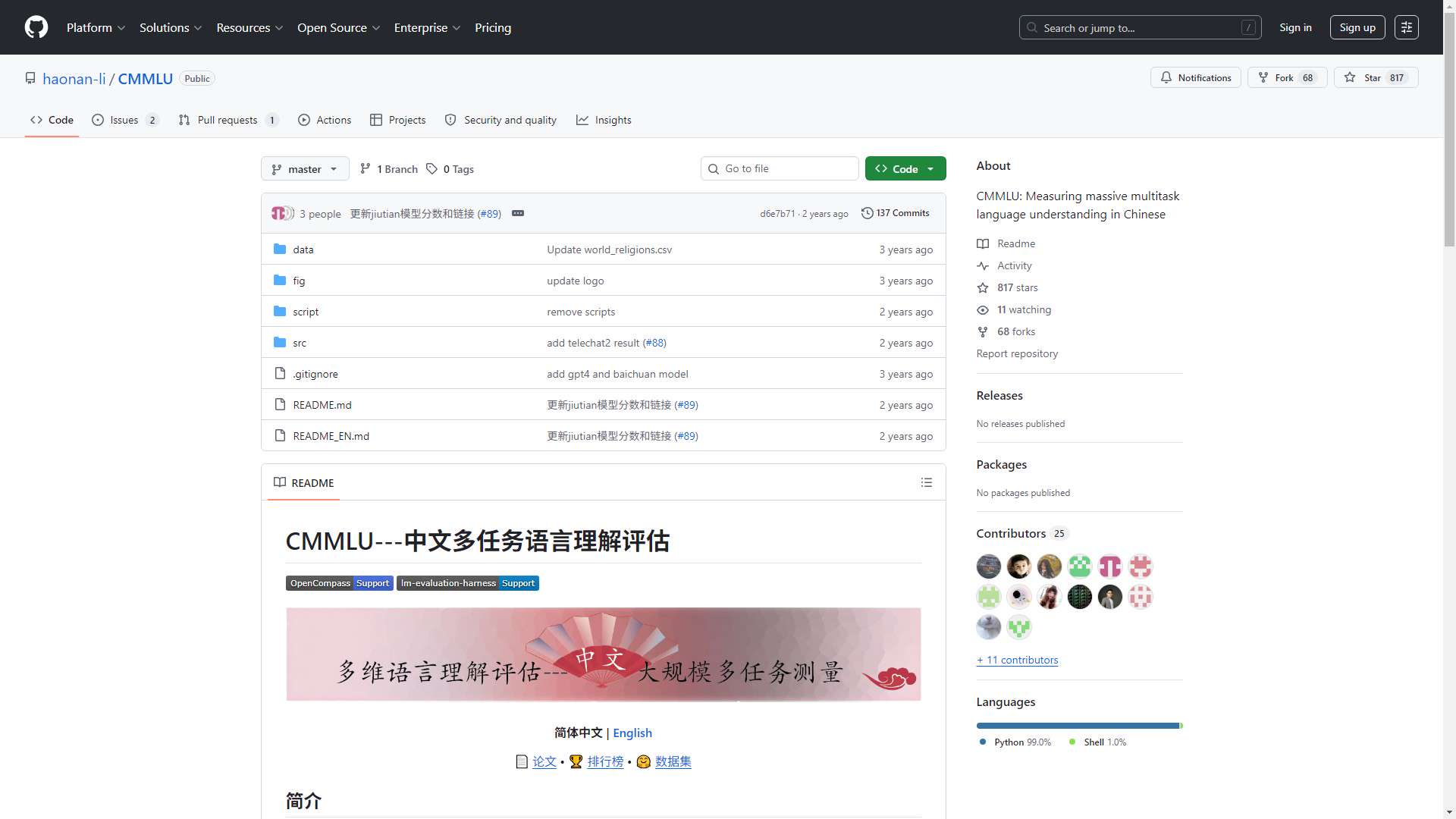The height and width of the screenshot is (819, 1456).
Task: Expand the Platform menu
Action: 96,27
